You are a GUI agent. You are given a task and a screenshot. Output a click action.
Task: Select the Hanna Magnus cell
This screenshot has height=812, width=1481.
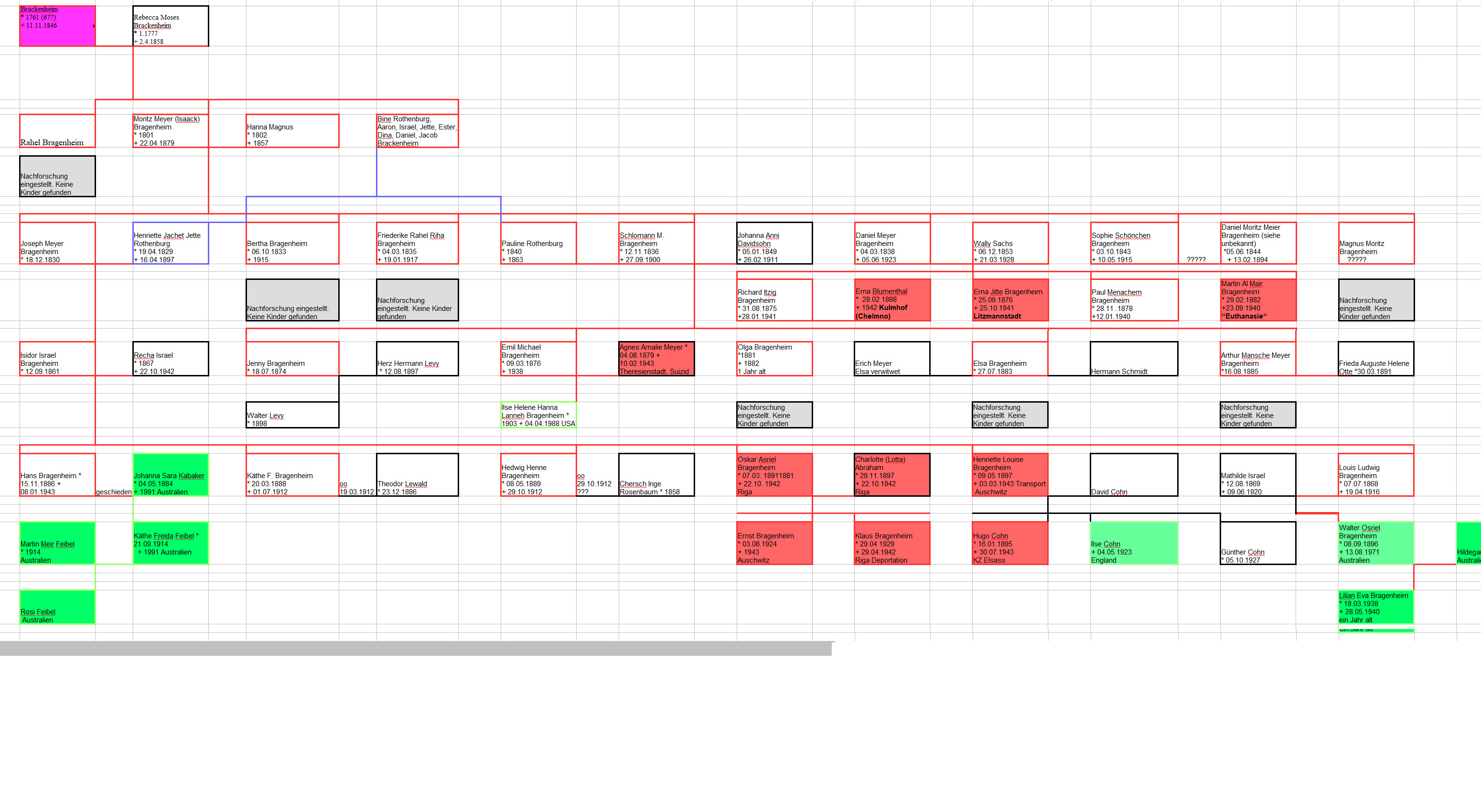click(292, 131)
